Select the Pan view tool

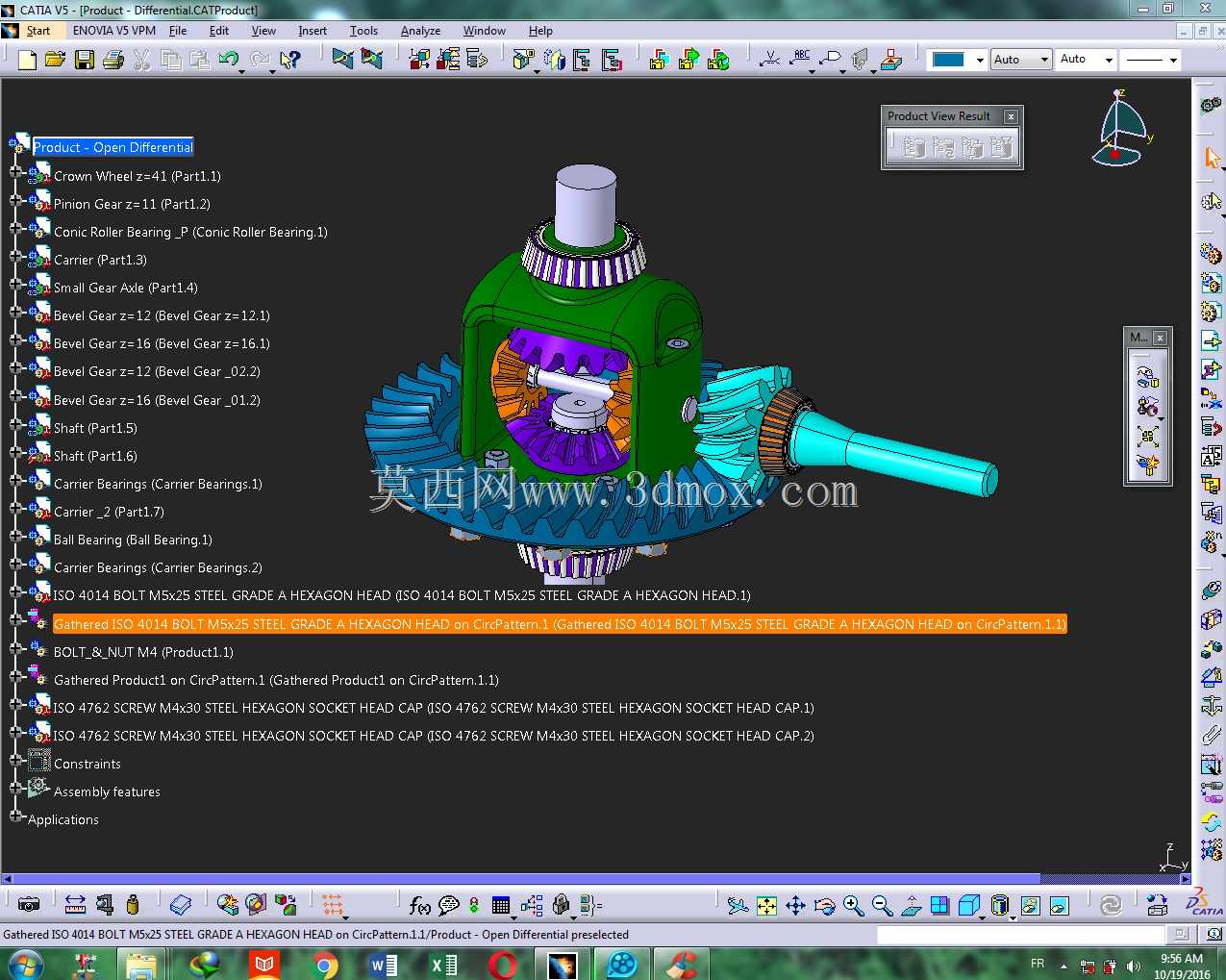795,906
